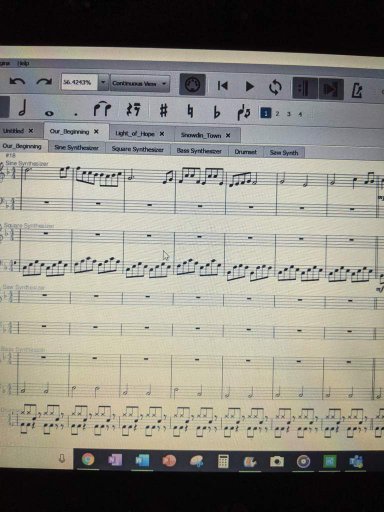This screenshot has width=384, height=512.
Task: Close the Snowdin_Town tab
Action: pos(228,135)
